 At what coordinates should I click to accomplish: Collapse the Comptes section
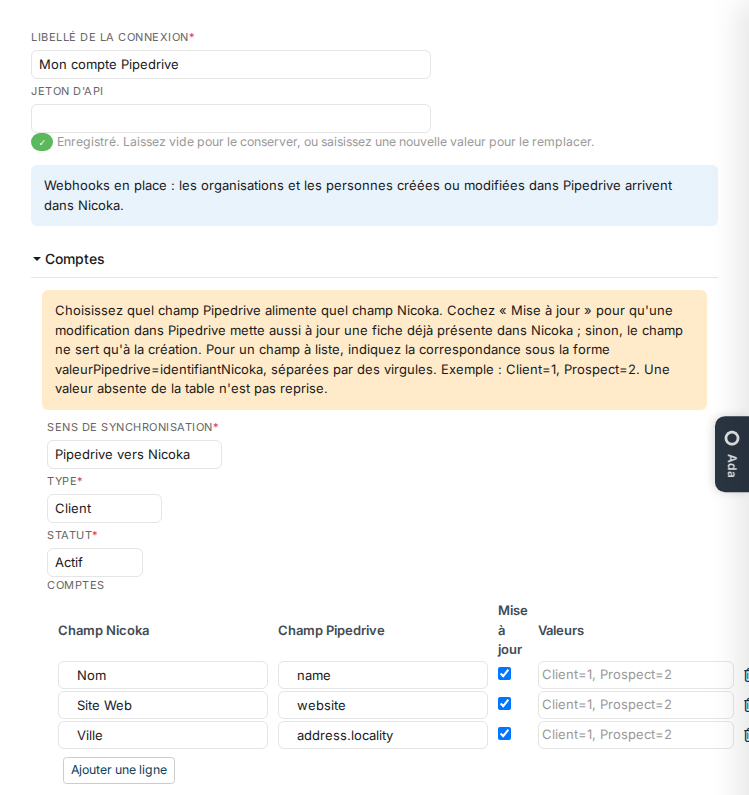pos(68,259)
